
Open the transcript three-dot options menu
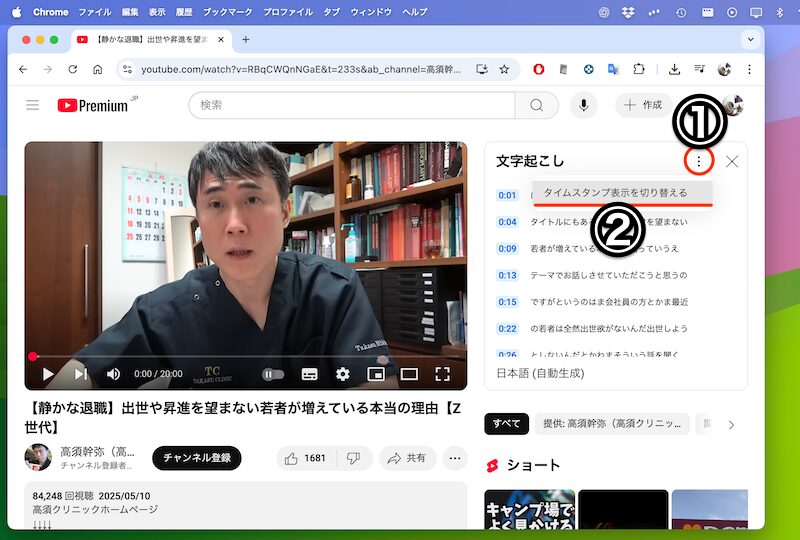pos(698,161)
